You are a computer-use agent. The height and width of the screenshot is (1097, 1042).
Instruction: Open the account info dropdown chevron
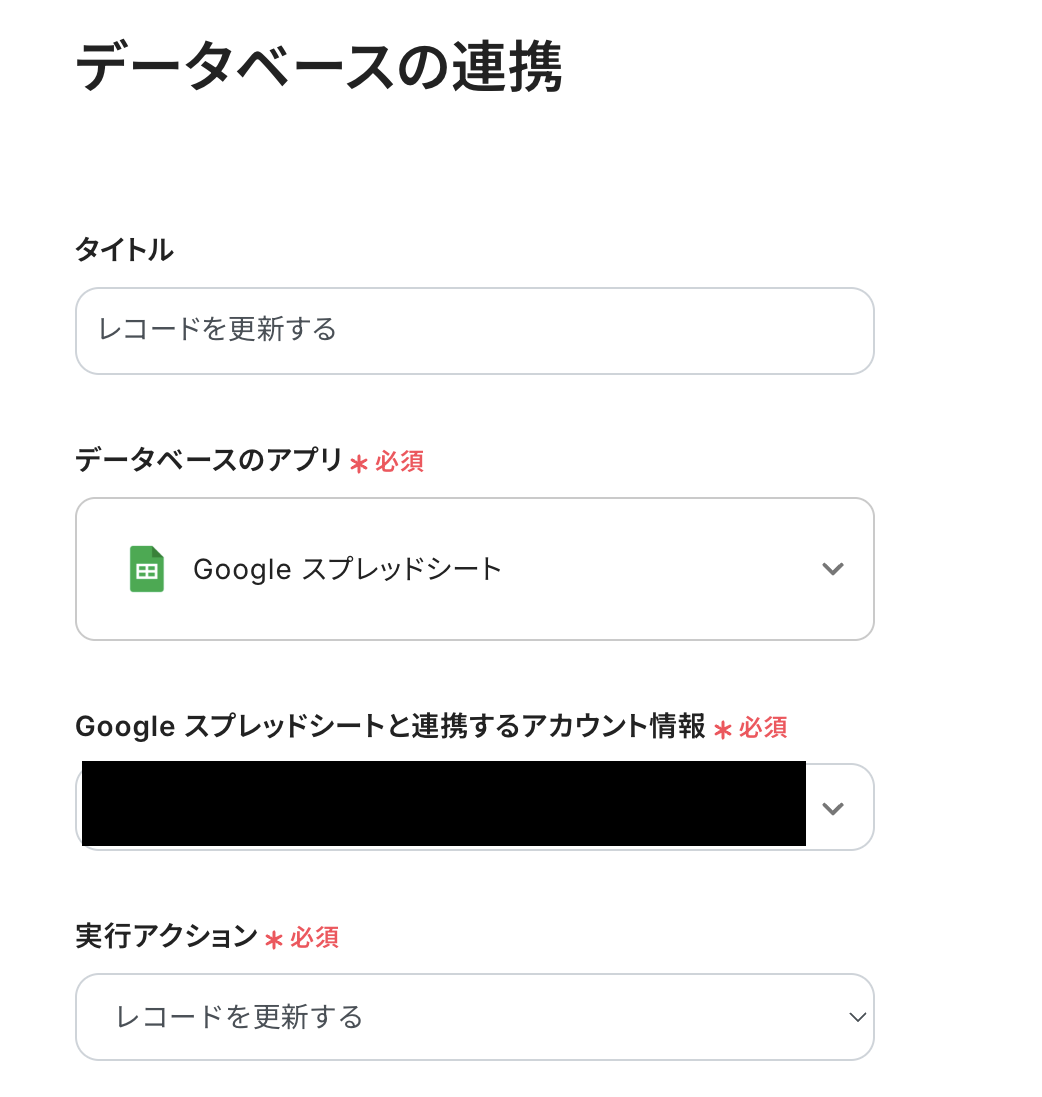(x=832, y=808)
